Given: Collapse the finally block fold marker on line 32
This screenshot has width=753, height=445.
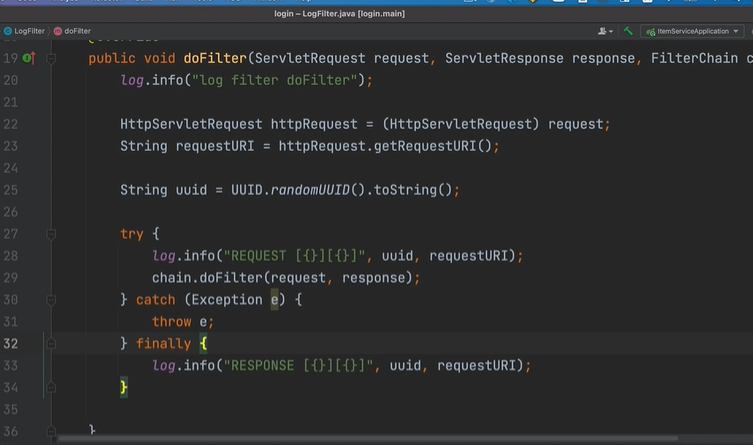Looking at the screenshot, I should [51, 344].
